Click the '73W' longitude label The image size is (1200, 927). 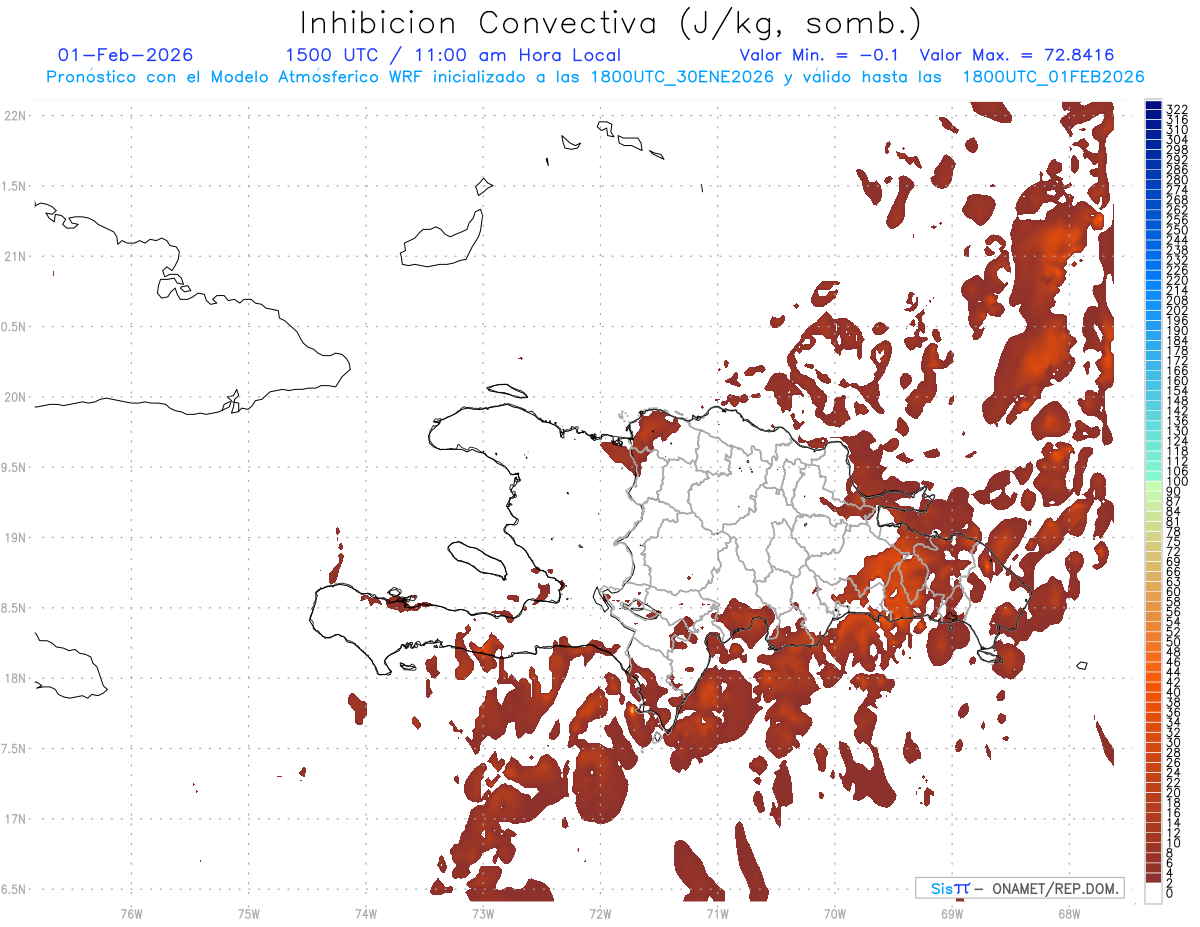483,913
